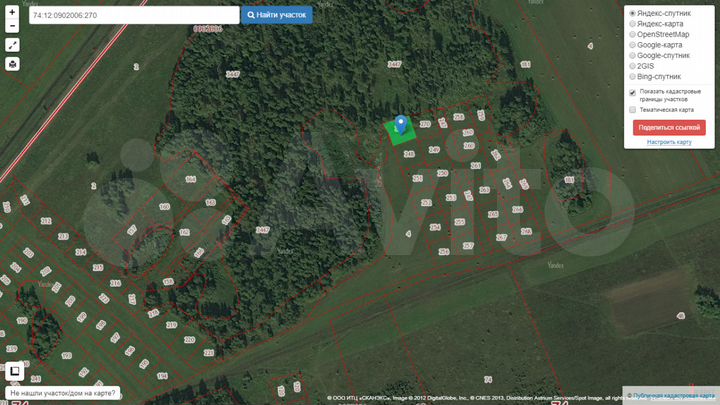Click parcel label 212

pos(46,221)
